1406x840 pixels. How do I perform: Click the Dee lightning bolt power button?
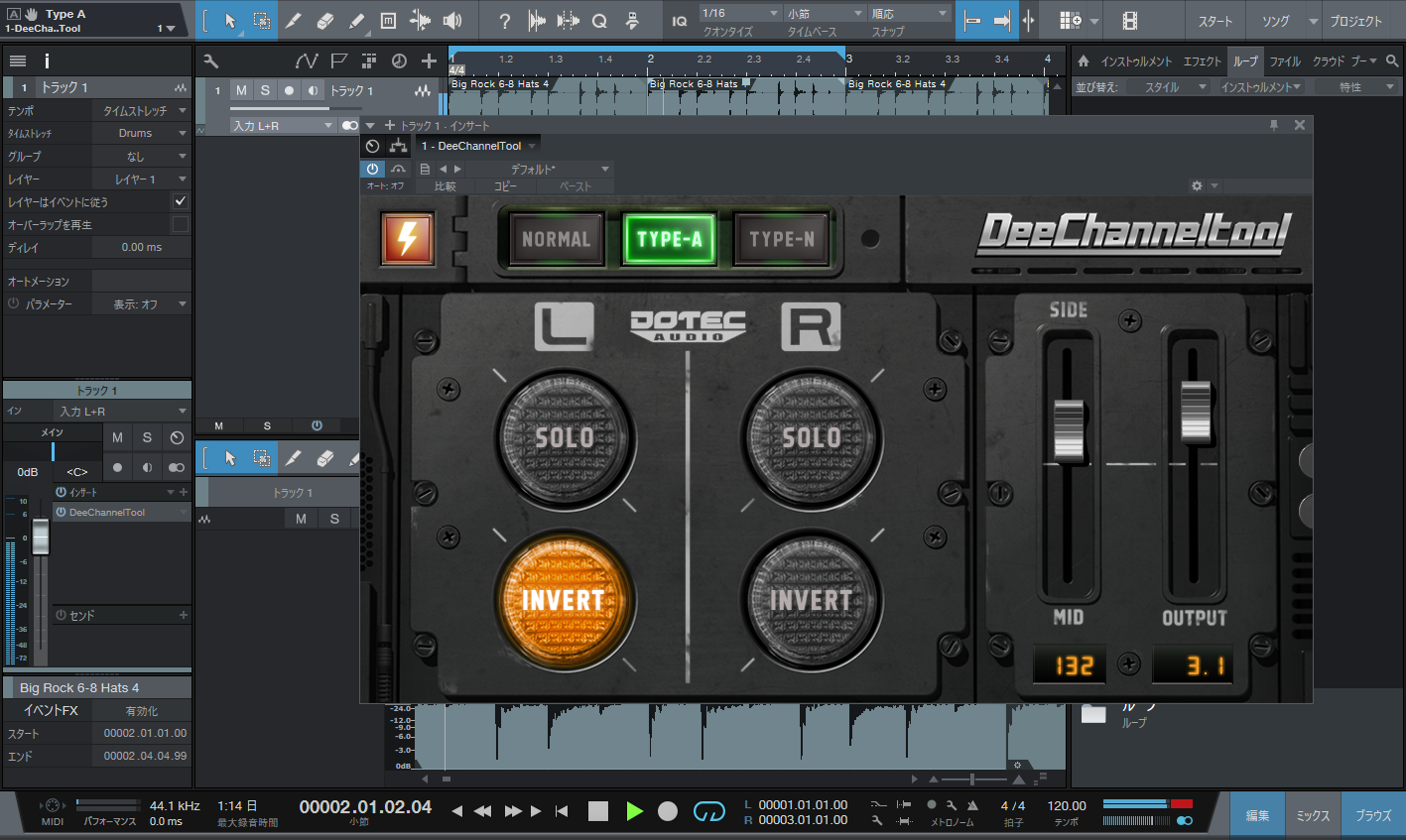[408, 239]
